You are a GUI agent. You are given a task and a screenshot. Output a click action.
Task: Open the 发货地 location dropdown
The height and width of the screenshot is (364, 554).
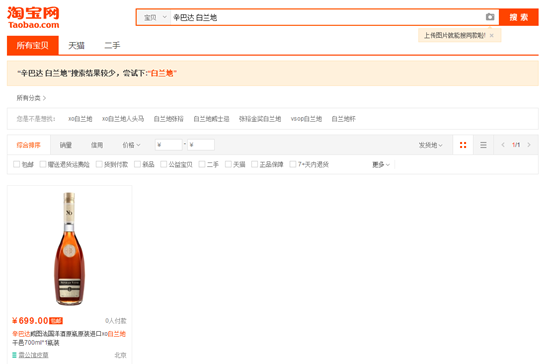(x=430, y=145)
